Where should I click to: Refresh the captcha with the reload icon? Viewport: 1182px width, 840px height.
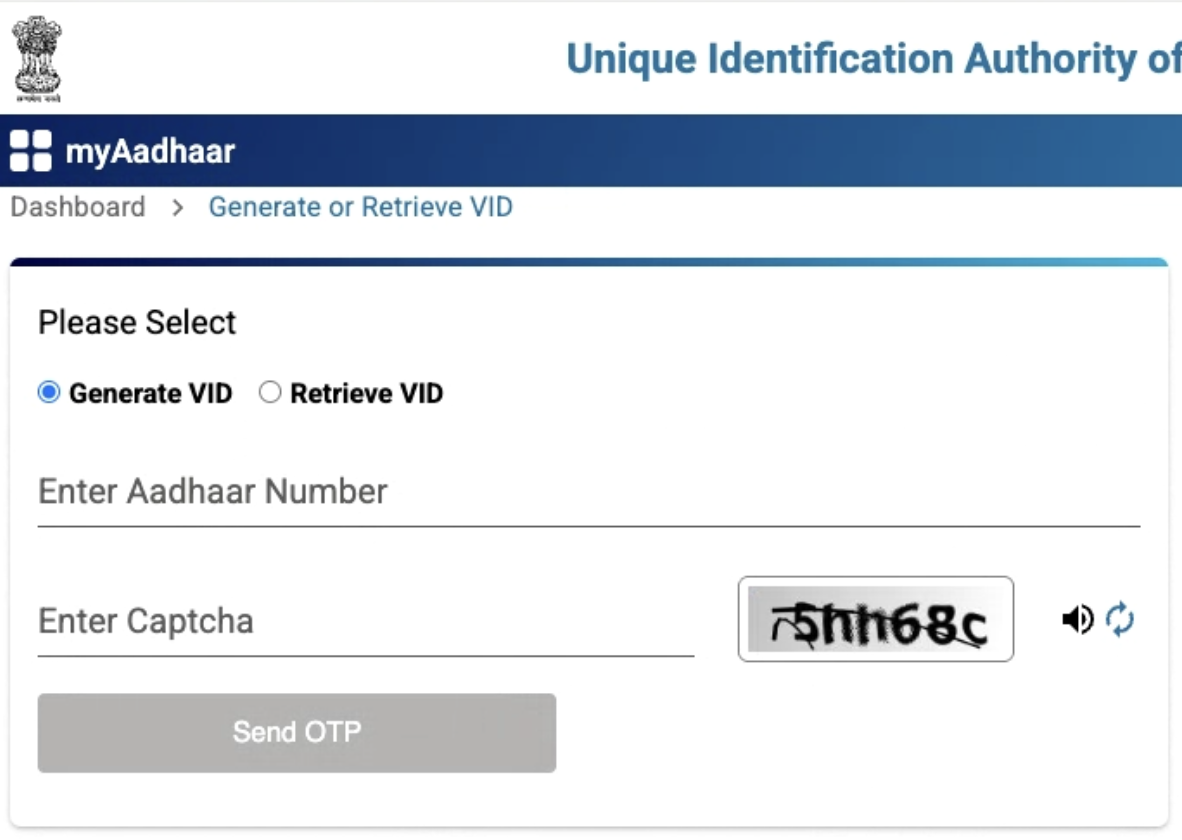(1120, 619)
